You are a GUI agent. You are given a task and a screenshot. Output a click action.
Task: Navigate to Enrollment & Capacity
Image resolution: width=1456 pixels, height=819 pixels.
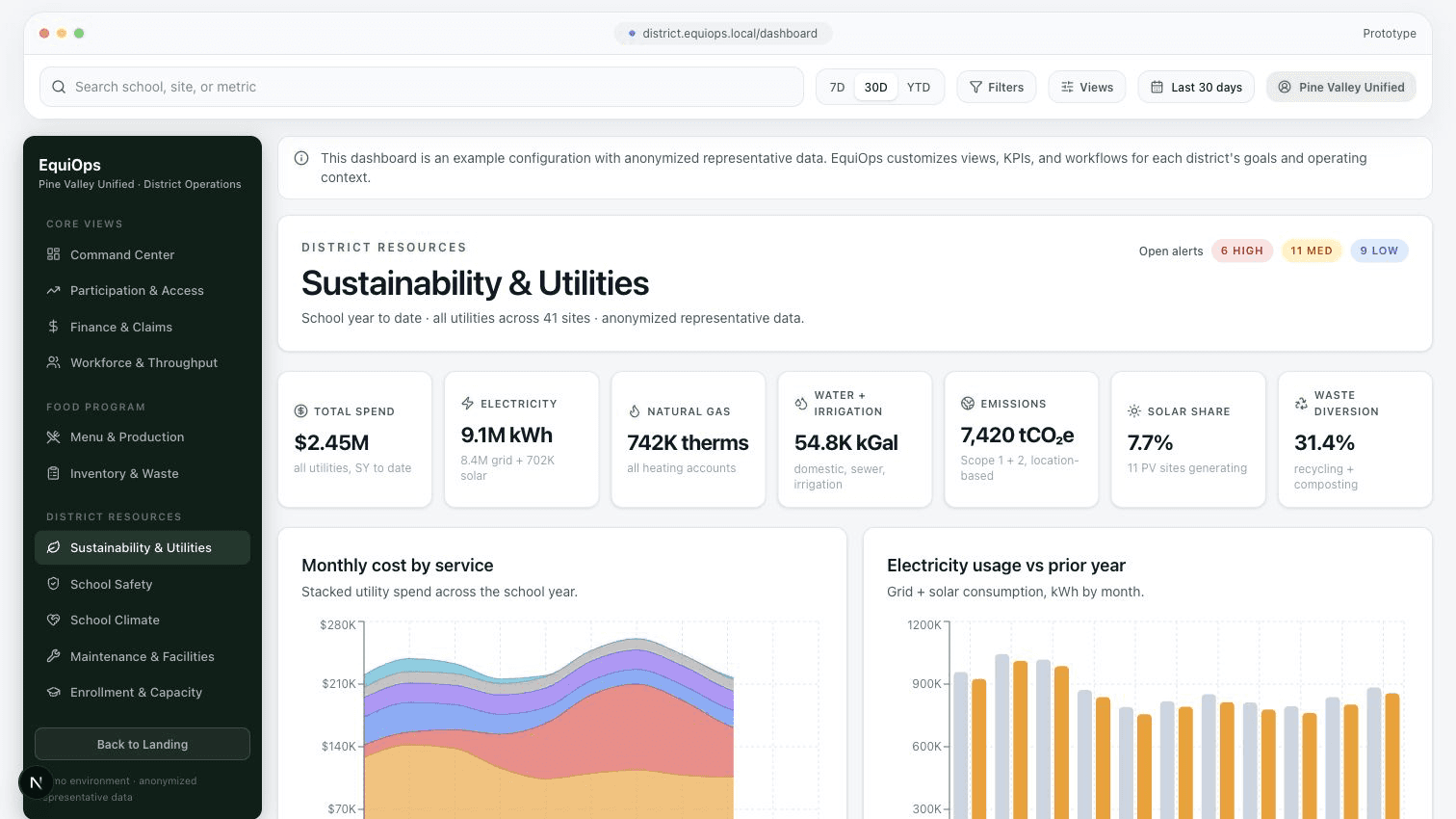tap(143, 692)
